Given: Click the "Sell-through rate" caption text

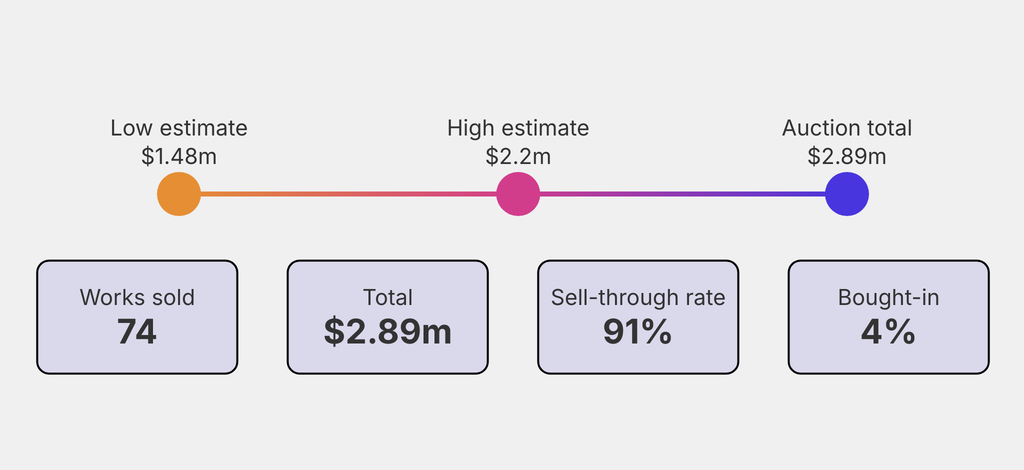Looking at the screenshot, I should coord(638,297).
